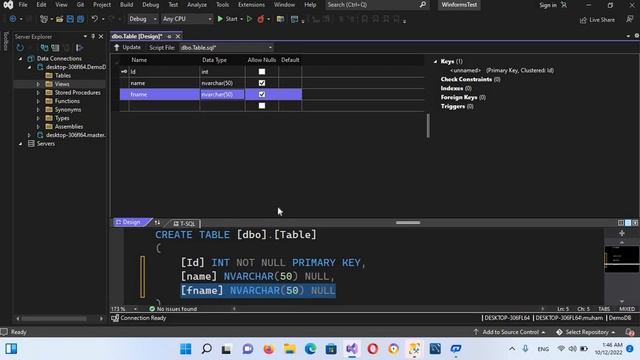Click the horizontal splitter handle between design and T-SQL panes
Viewport: 640px width, 360px height.
coord(408,223)
